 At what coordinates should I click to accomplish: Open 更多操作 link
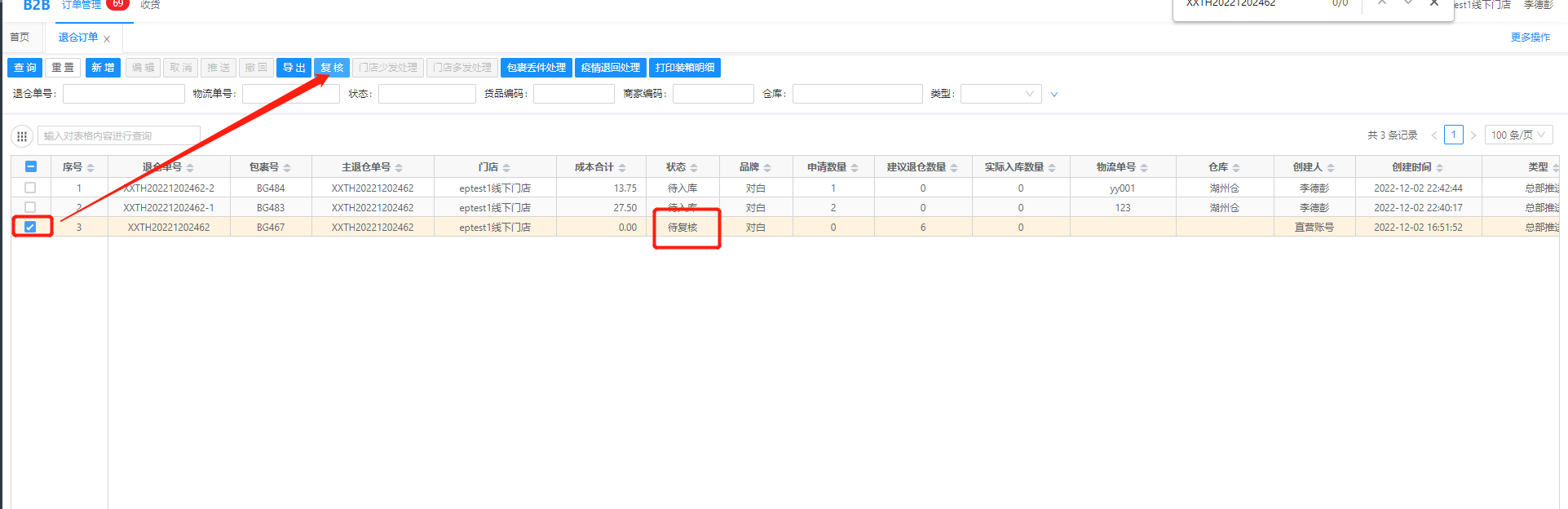[x=1530, y=38]
